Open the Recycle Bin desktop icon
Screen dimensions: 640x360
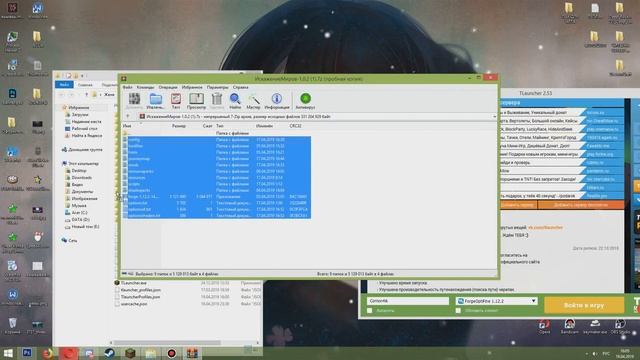click(13, 326)
